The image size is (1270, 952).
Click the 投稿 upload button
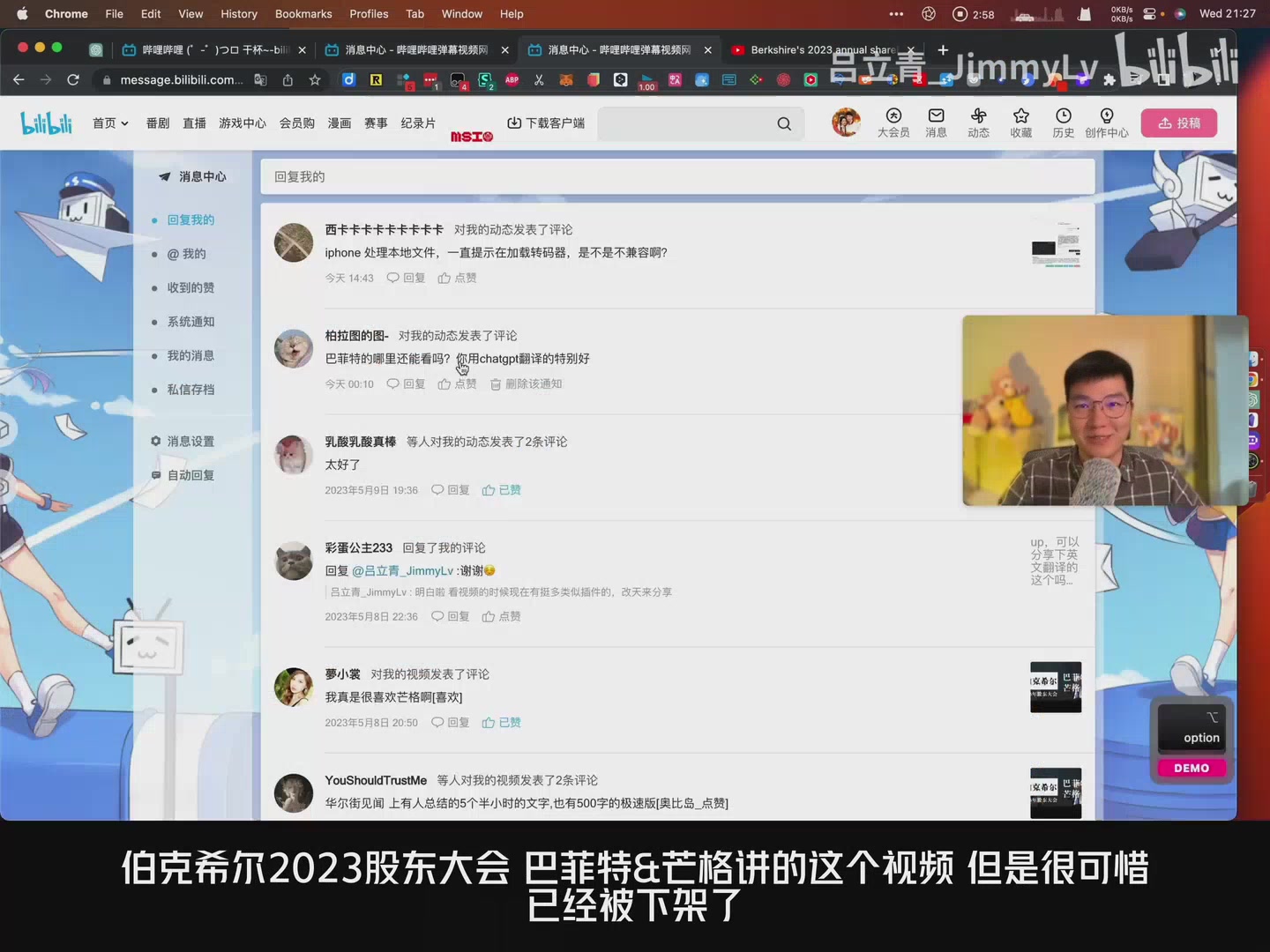[x=1178, y=123]
